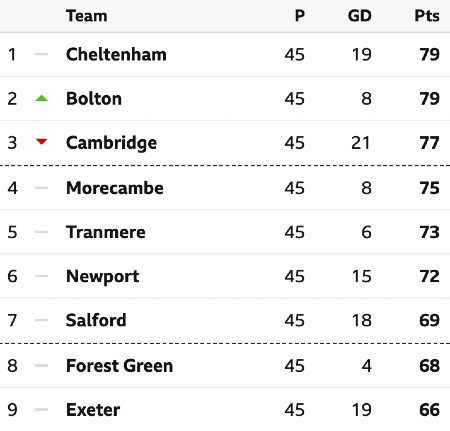Click the no-change dash icon next to Salford
450x431 pixels.
pos(42,320)
